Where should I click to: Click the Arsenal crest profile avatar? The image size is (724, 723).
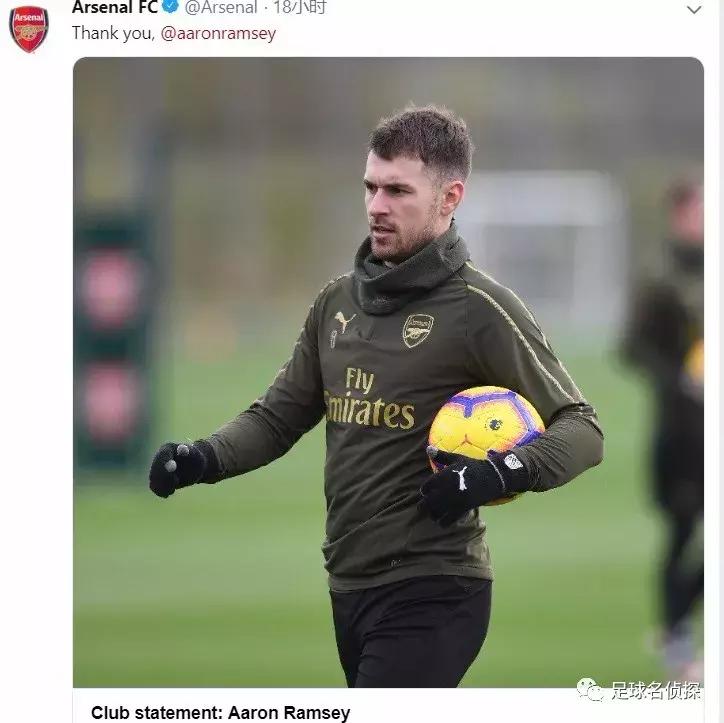click(x=29, y=29)
